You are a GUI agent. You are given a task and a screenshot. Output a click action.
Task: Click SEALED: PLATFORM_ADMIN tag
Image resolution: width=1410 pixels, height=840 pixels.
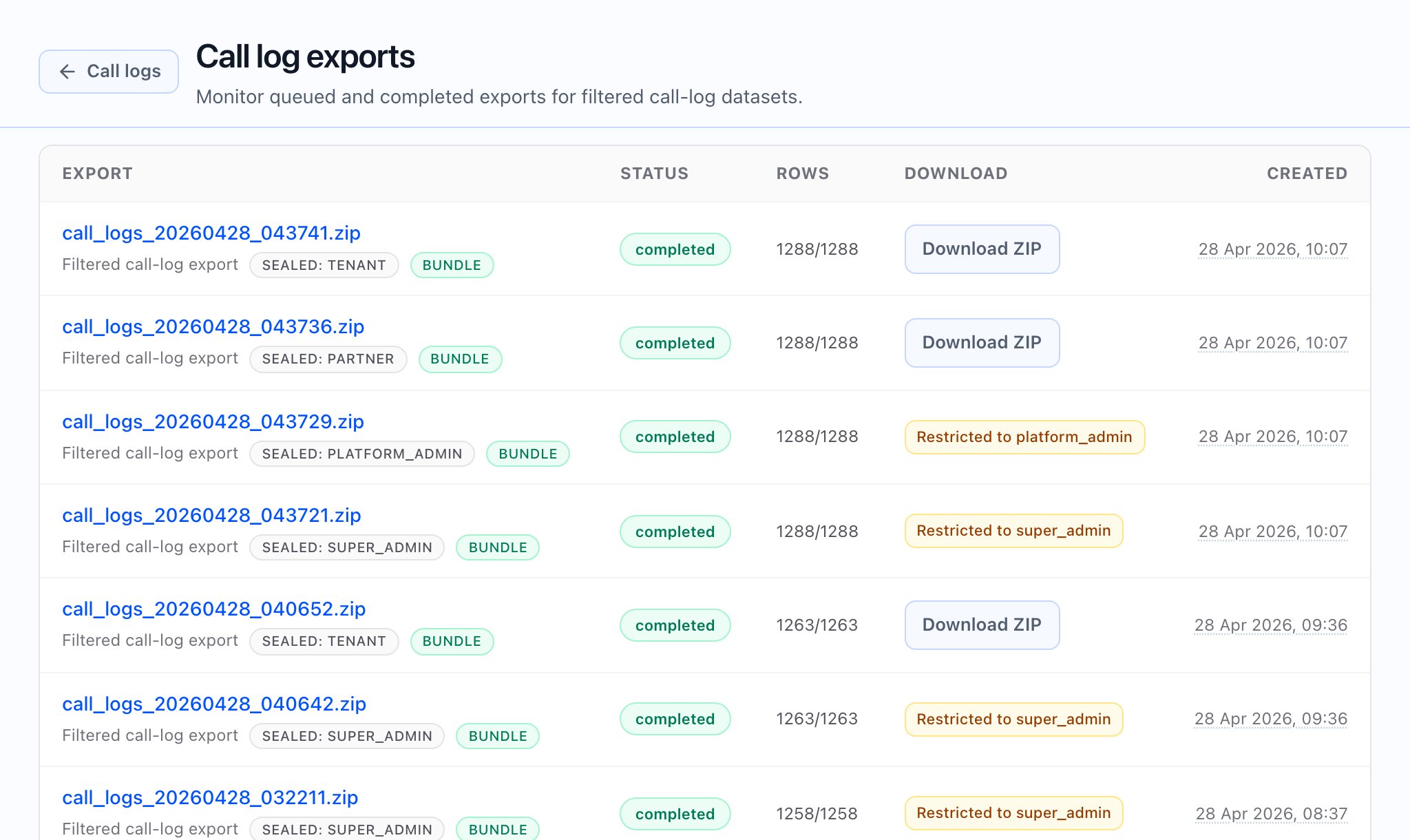[362, 454]
